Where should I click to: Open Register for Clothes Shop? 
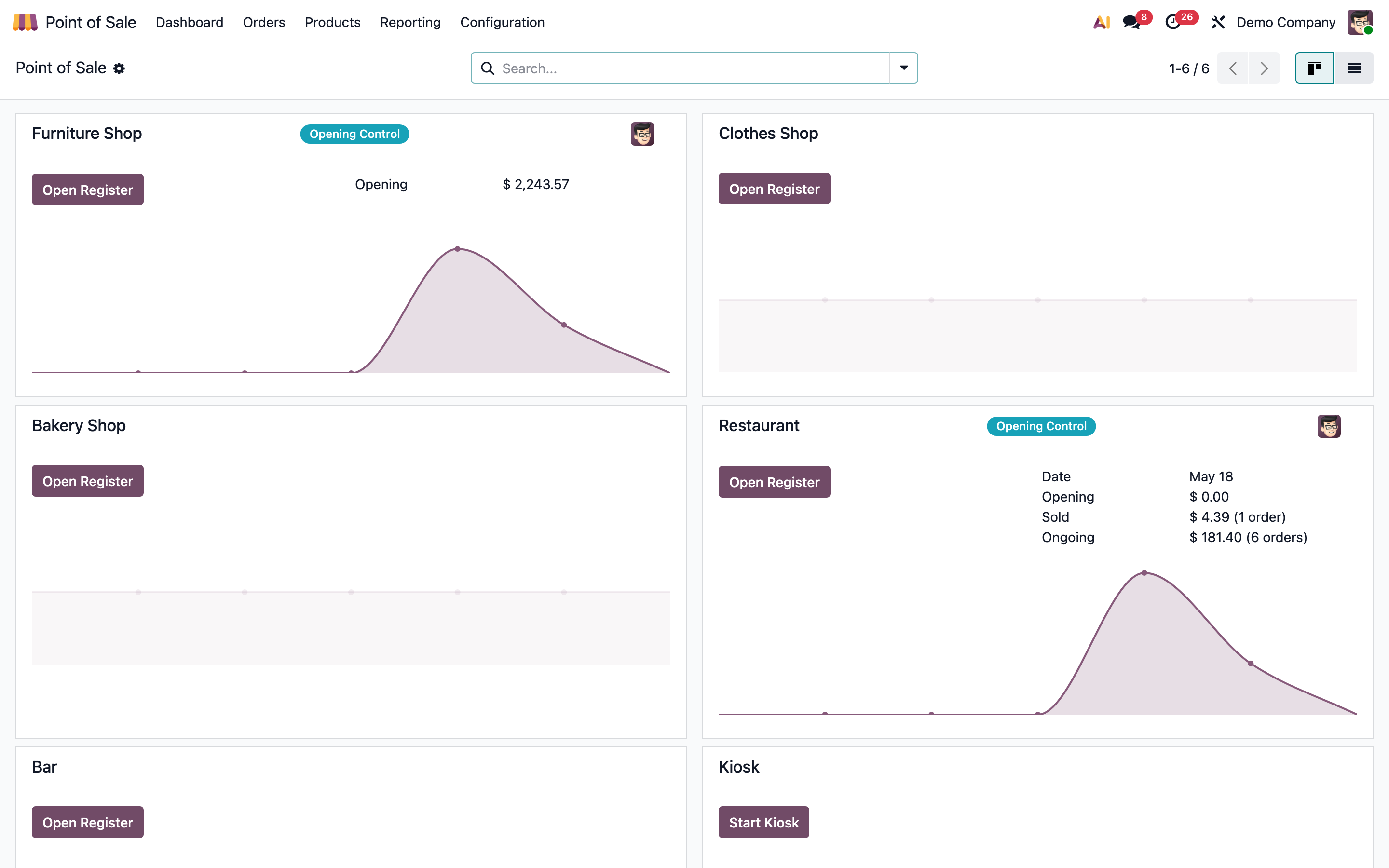[774, 188]
